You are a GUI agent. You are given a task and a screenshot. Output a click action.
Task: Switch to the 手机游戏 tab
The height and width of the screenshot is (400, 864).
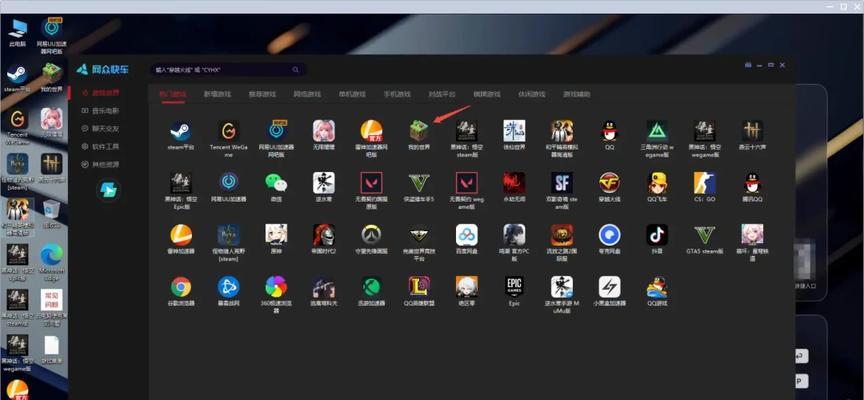point(397,94)
